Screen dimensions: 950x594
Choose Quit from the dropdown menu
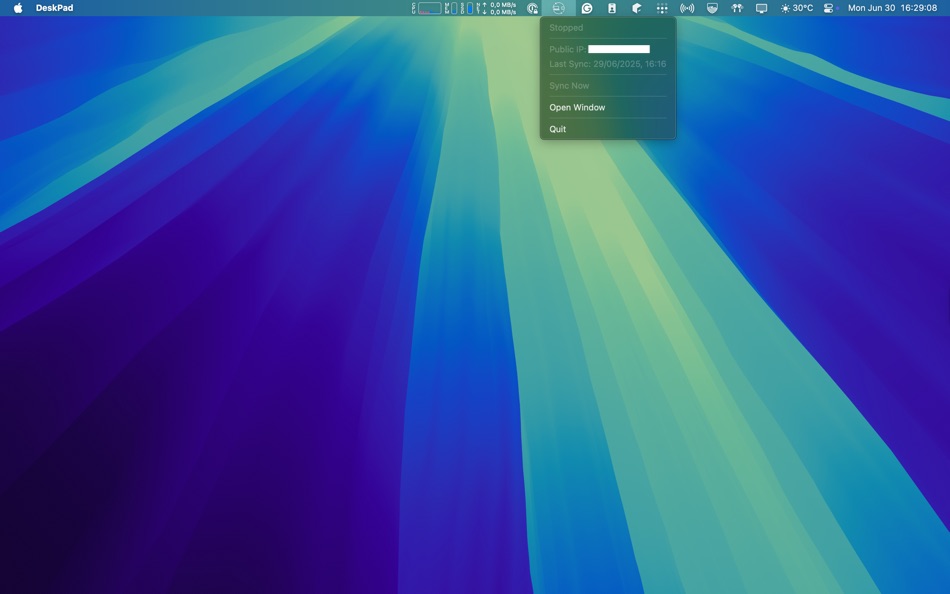point(608,129)
